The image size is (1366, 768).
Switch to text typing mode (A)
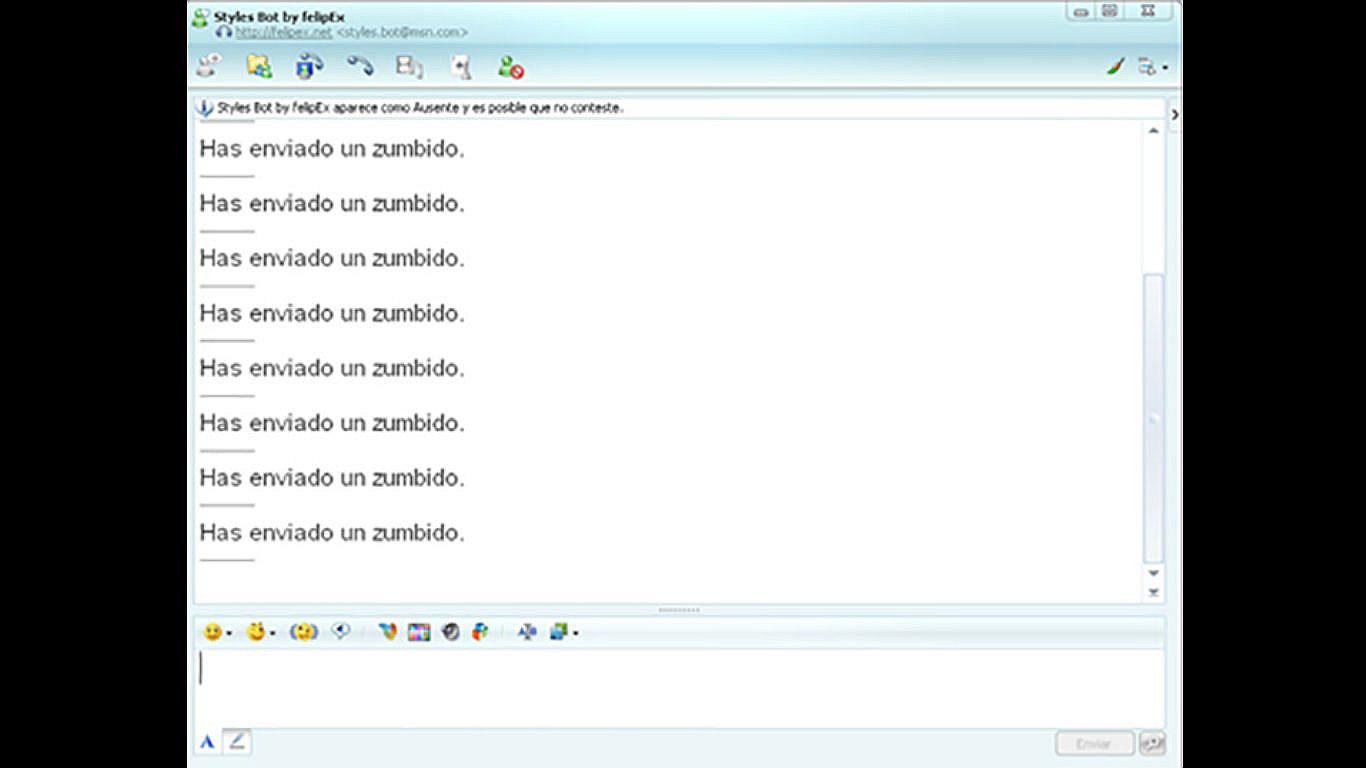click(208, 742)
